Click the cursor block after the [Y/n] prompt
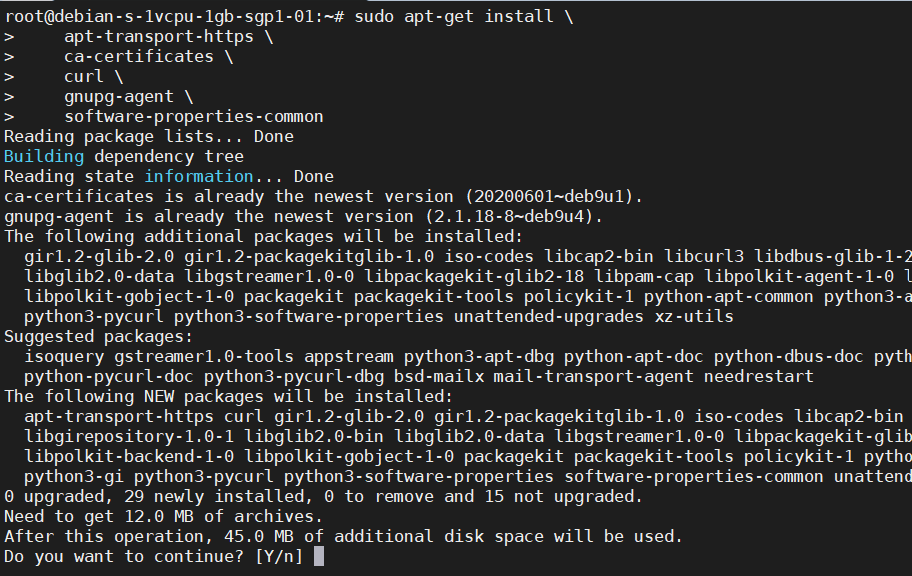 click(x=319, y=556)
